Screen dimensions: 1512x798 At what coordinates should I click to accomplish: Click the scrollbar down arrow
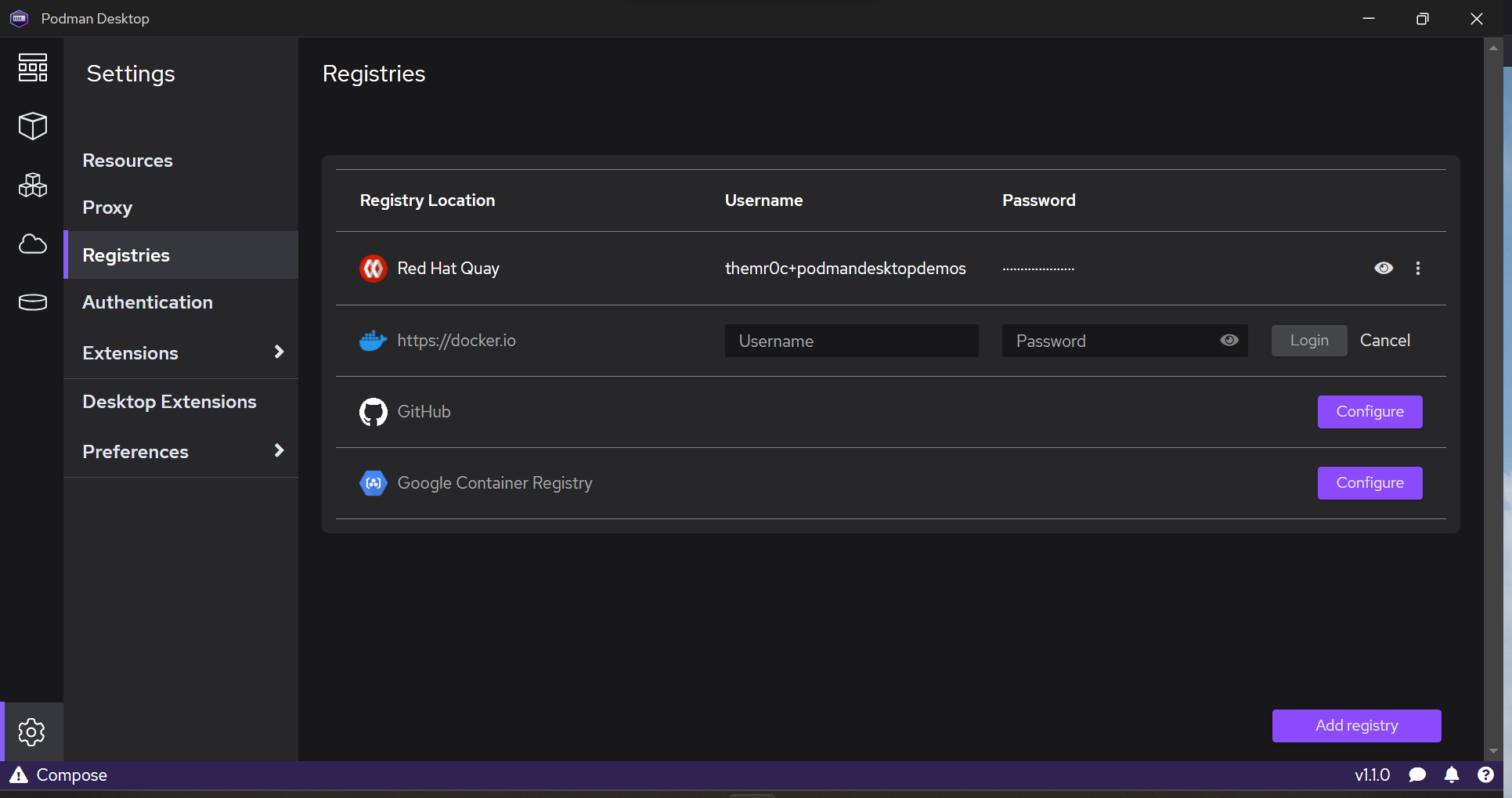coord(1493,751)
